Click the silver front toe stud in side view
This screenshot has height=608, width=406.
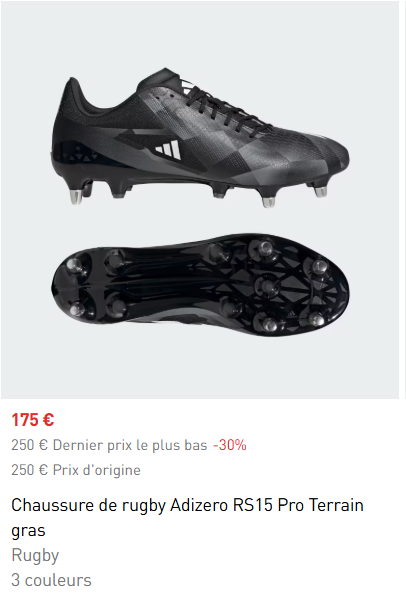(320, 191)
